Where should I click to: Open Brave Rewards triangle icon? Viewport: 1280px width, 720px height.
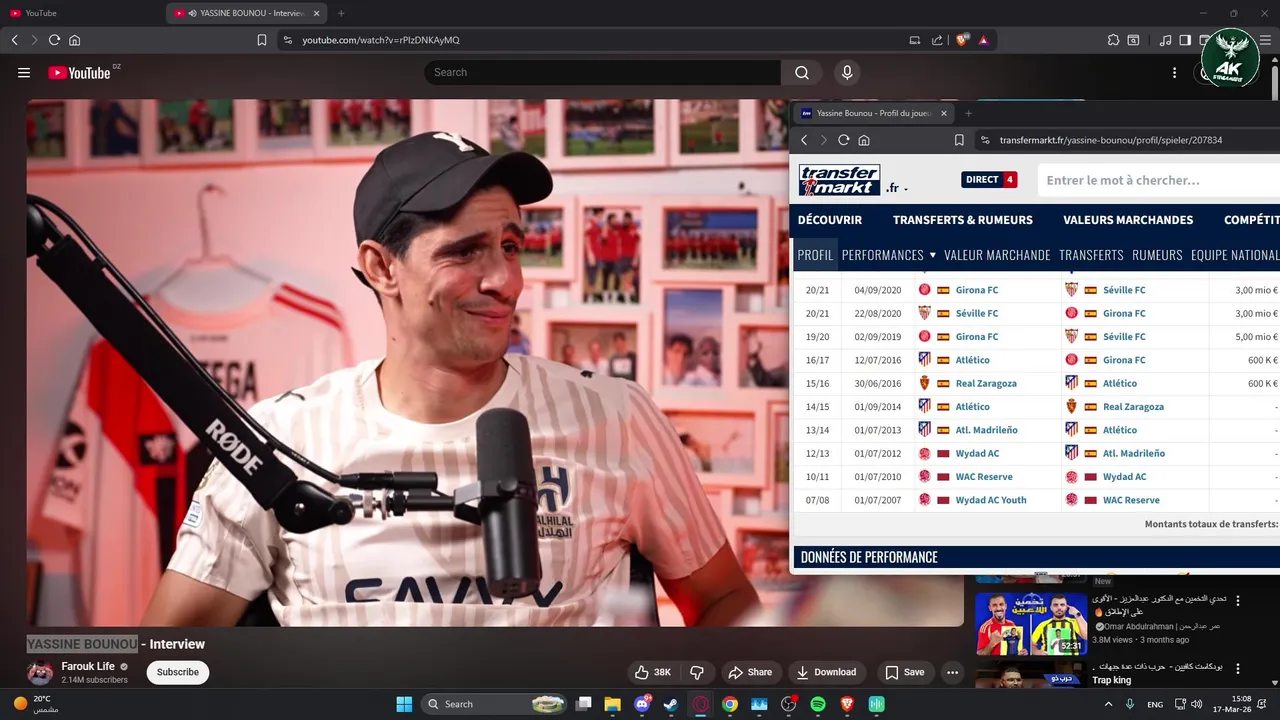(984, 40)
